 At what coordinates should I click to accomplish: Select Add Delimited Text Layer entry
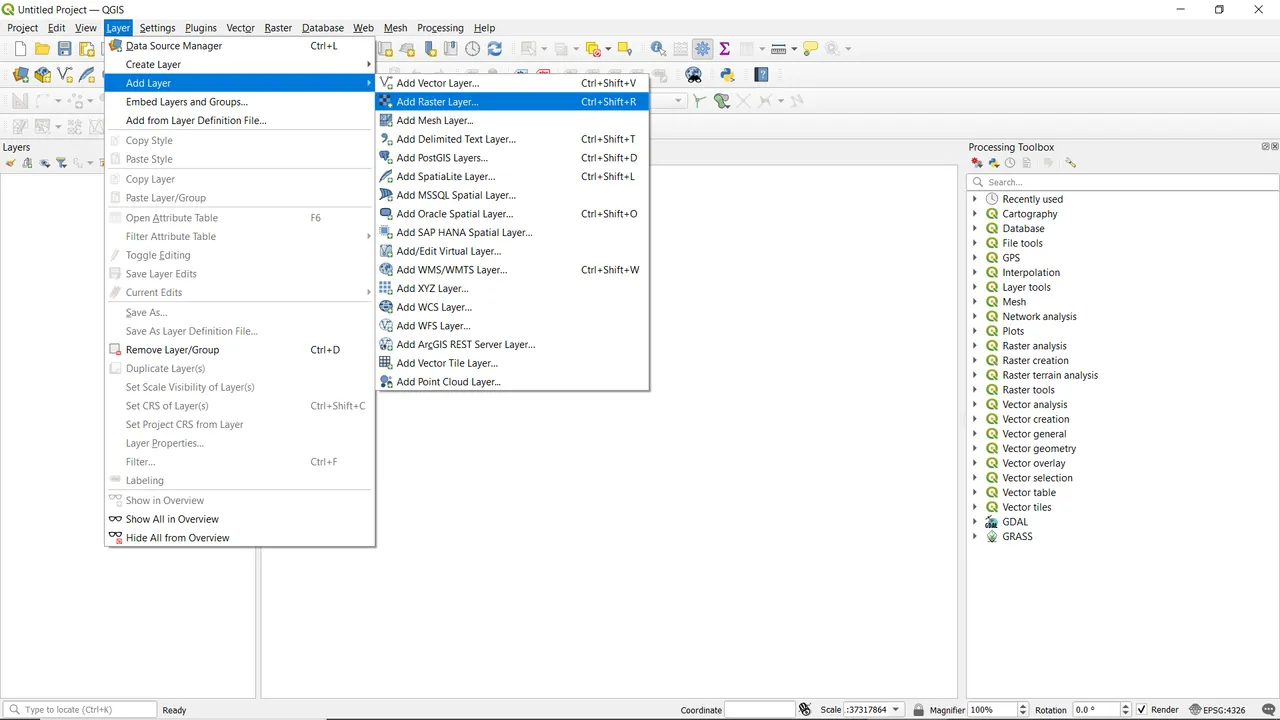tap(512, 139)
